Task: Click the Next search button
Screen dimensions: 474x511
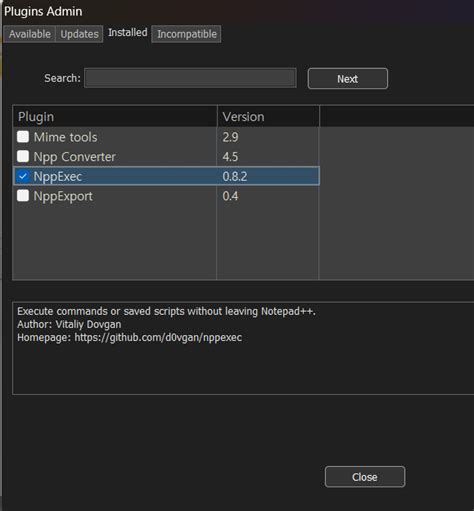Action: (348, 79)
